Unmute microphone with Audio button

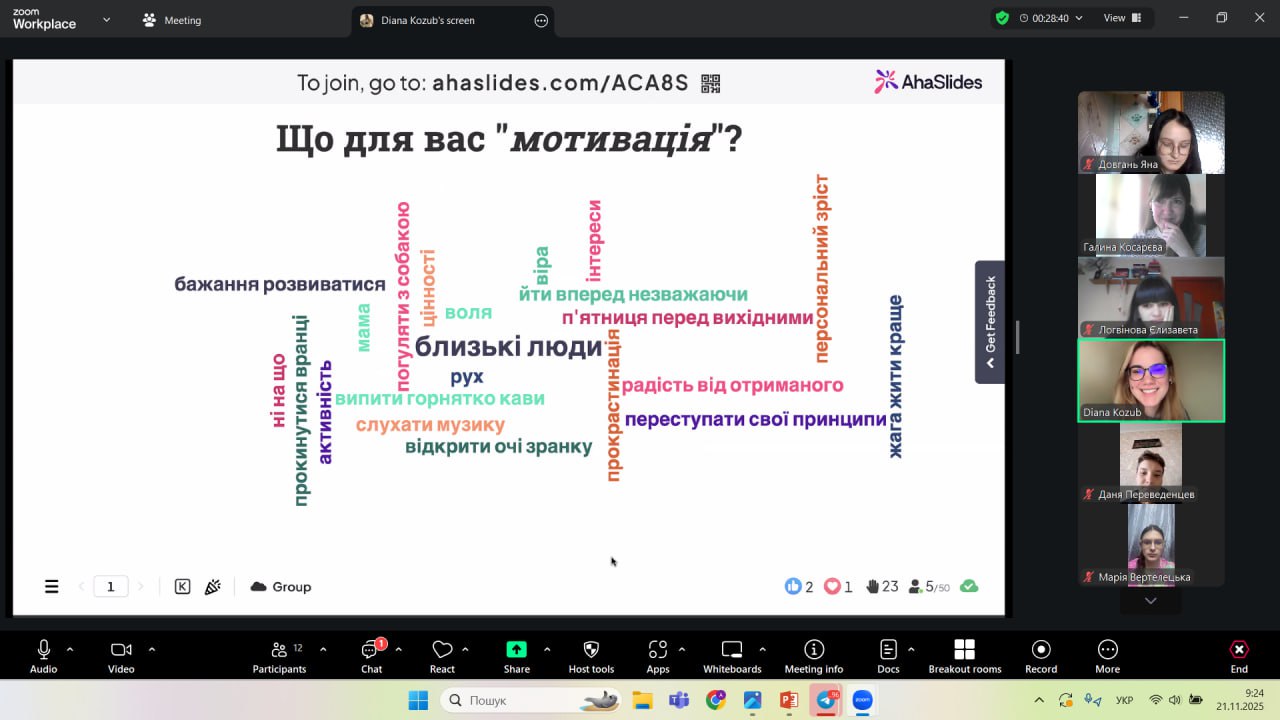(x=43, y=650)
